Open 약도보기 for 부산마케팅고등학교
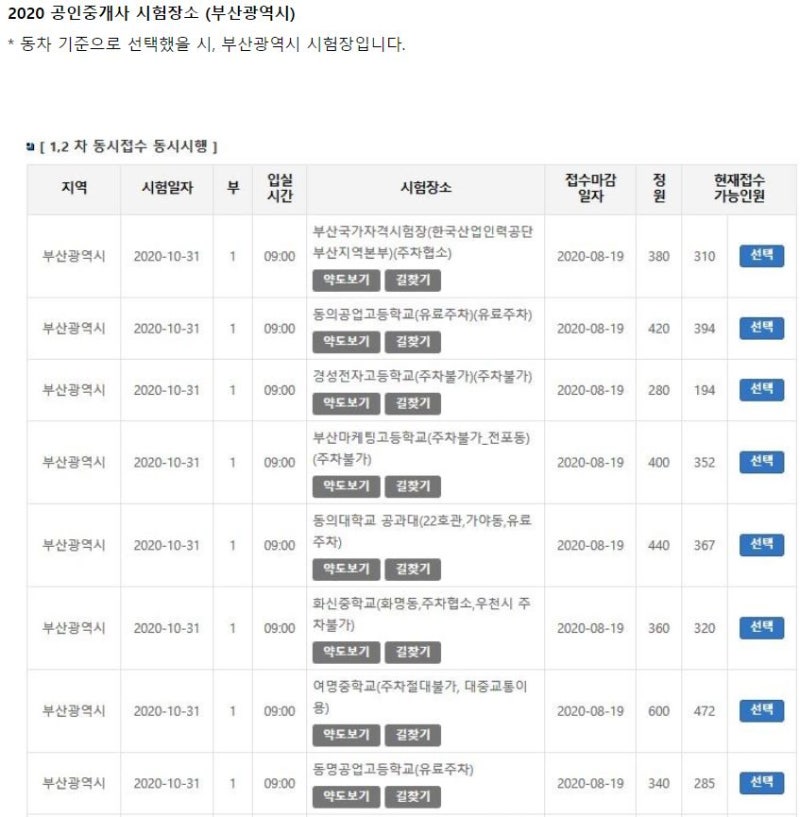Image resolution: width=800 pixels, height=817 pixels. 346,487
